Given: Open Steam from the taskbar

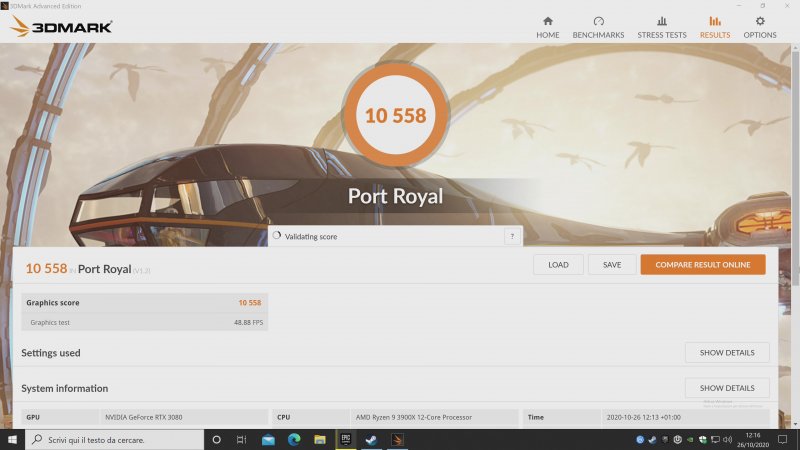Looking at the screenshot, I should coord(371,439).
